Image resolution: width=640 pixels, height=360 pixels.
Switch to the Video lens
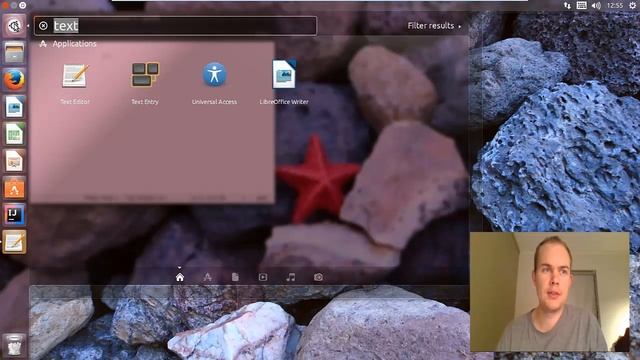click(263, 278)
